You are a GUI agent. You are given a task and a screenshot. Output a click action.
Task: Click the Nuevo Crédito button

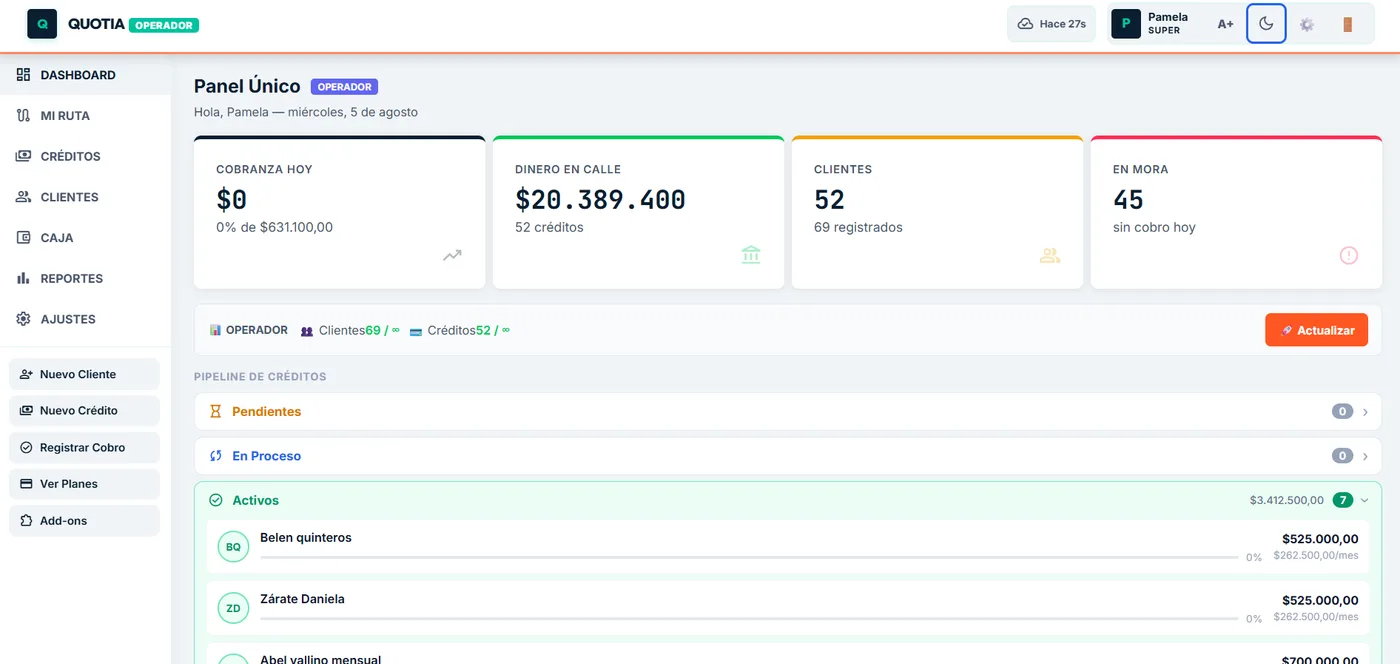pos(84,411)
